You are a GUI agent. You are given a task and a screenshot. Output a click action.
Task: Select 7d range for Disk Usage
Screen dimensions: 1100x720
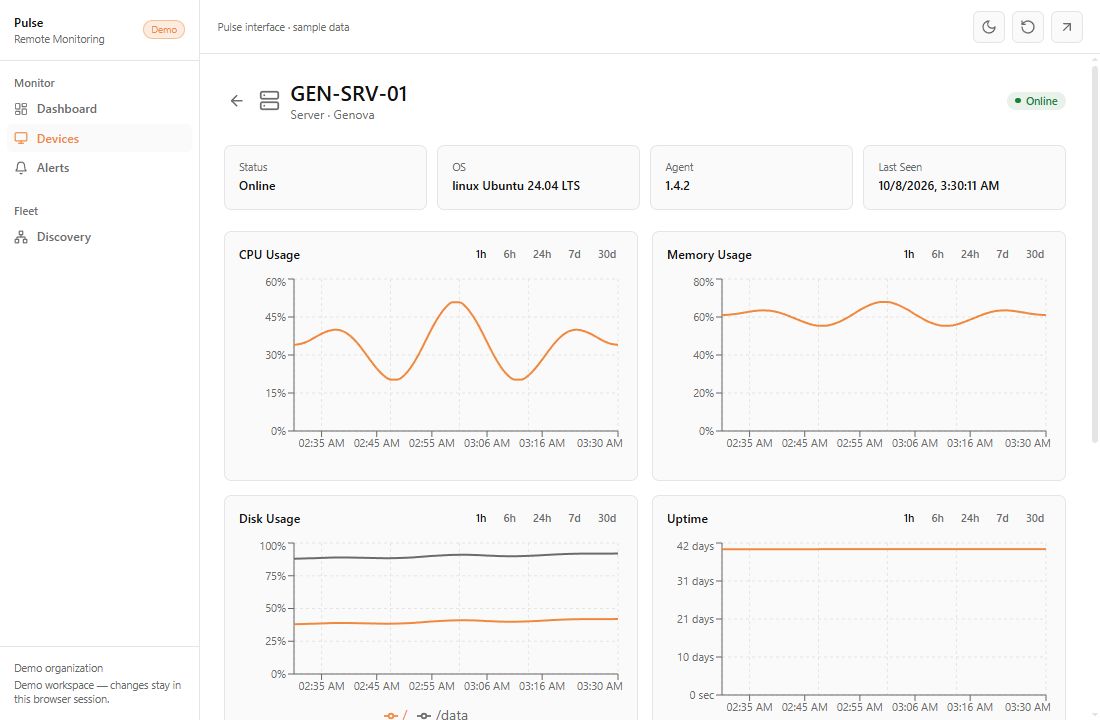[575, 518]
